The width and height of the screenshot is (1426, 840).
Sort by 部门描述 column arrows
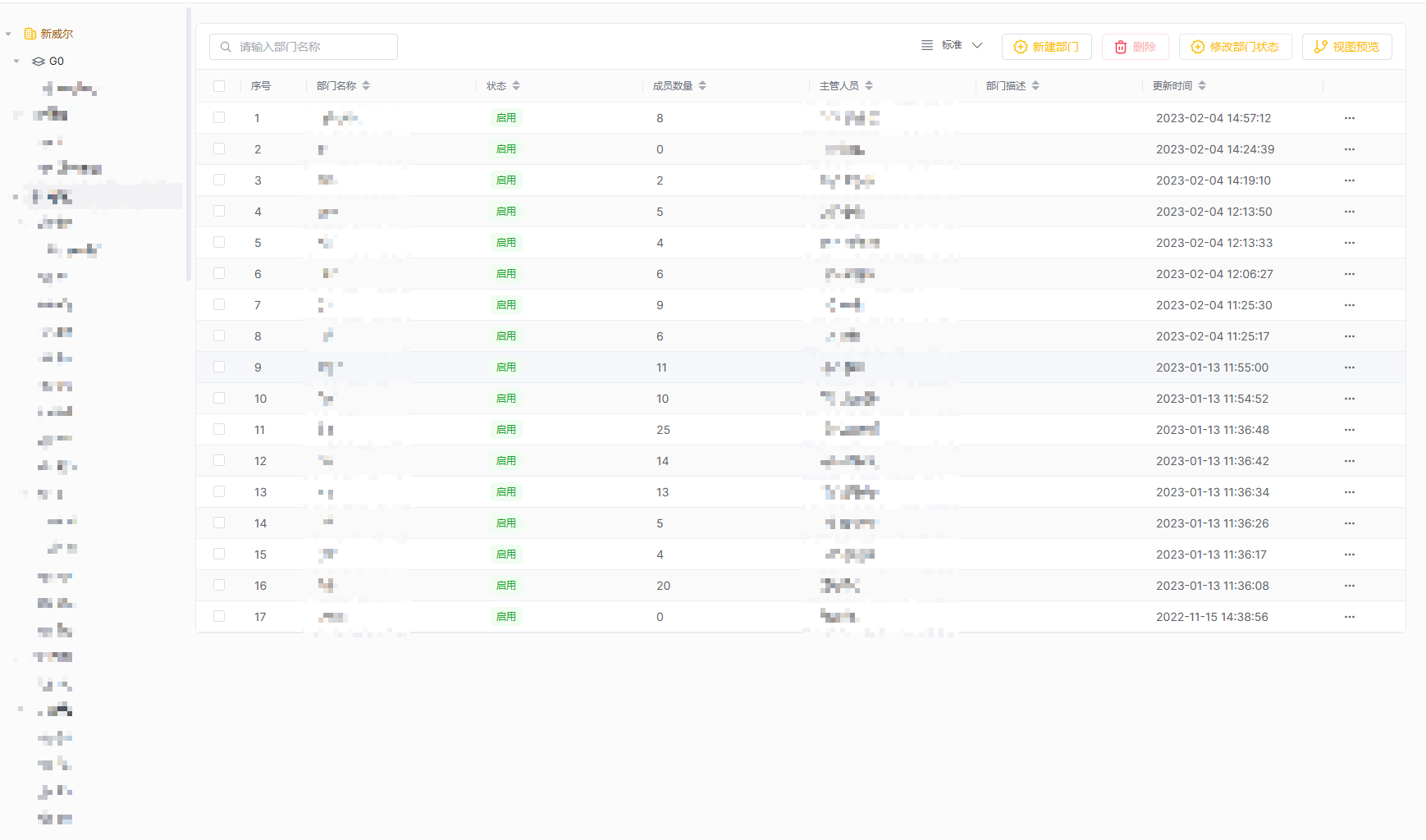tap(1035, 85)
